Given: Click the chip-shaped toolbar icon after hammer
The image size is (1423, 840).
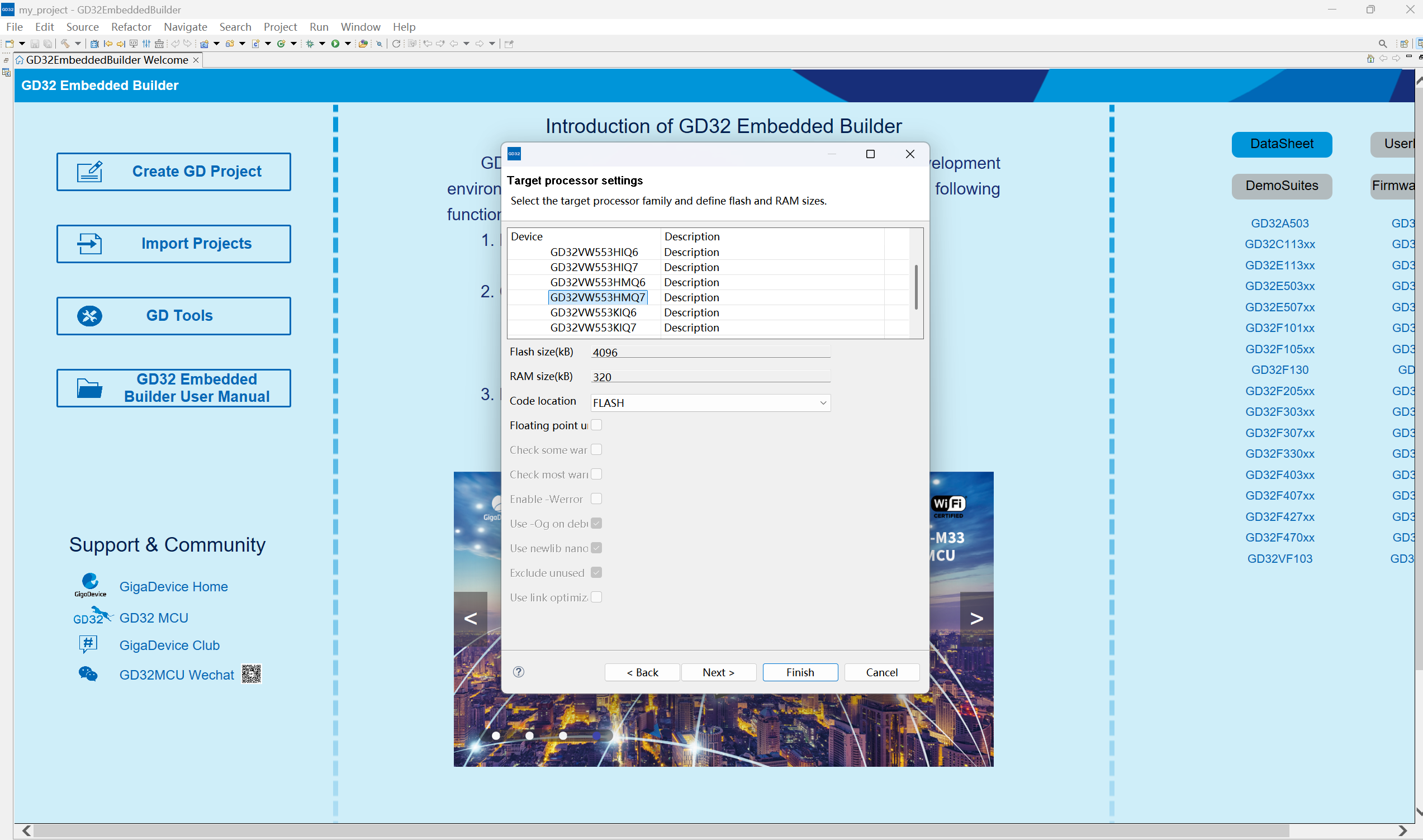Looking at the screenshot, I should point(94,44).
